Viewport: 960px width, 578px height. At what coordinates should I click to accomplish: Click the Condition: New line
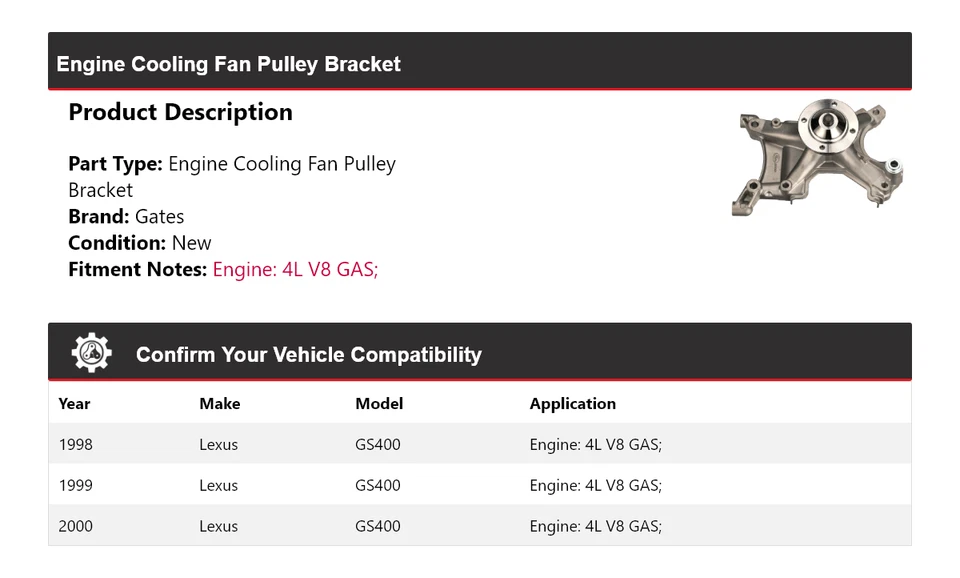pos(140,243)
